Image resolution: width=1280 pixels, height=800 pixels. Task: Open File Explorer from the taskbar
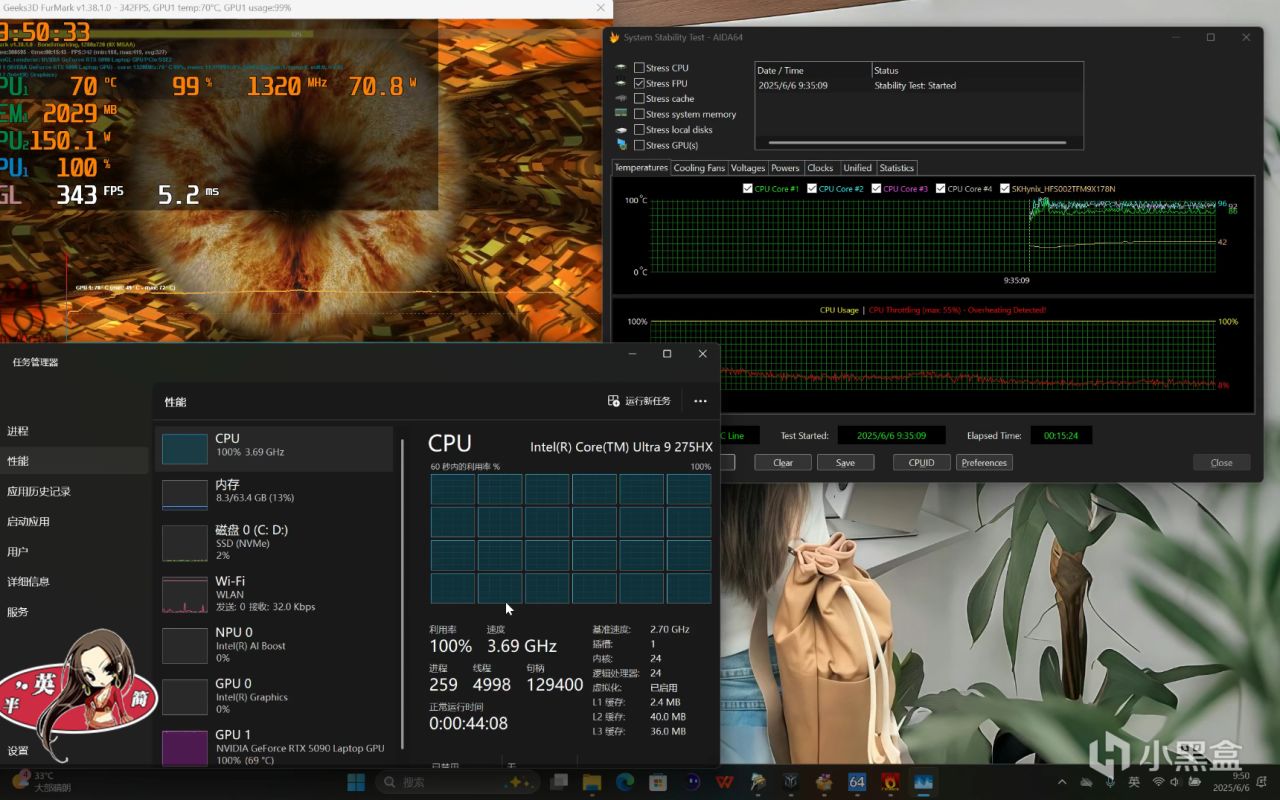pos(591,782)
